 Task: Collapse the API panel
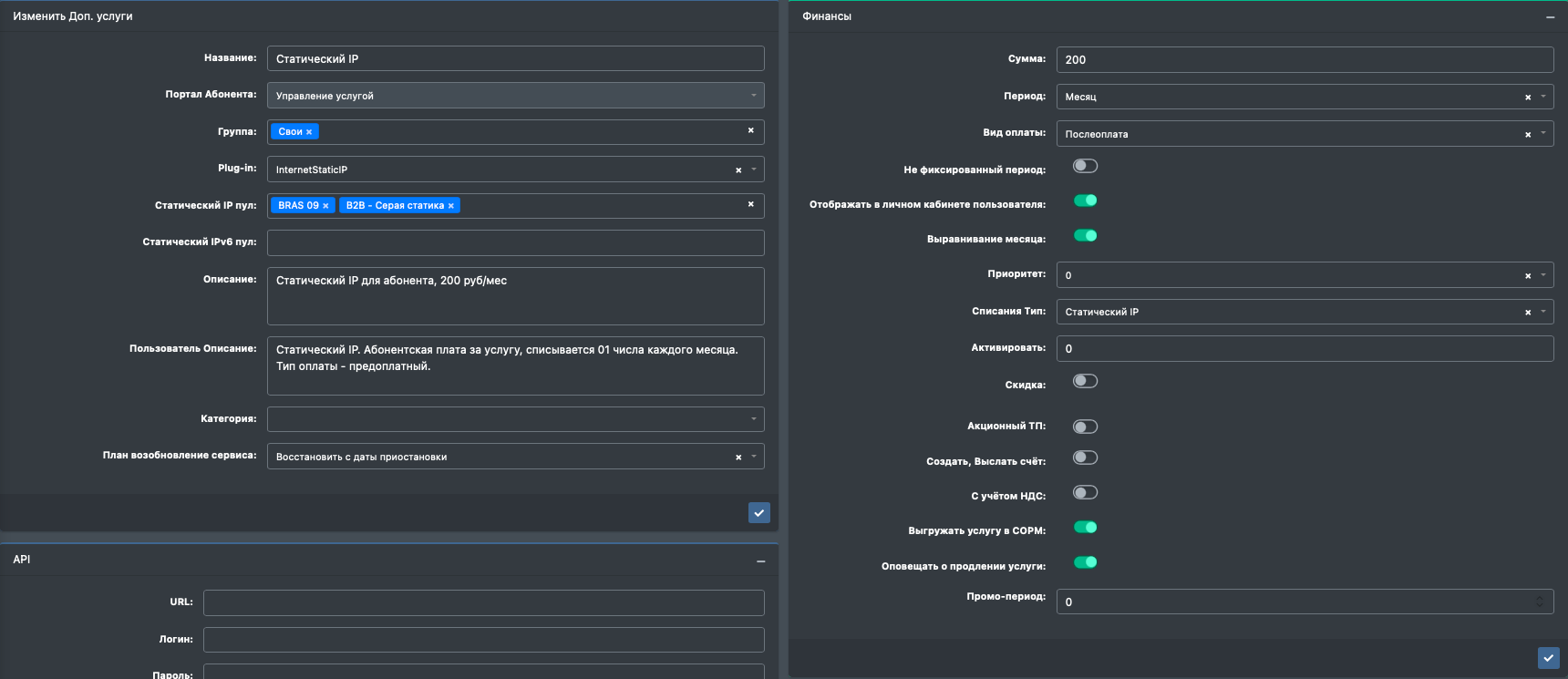(760, 561)
